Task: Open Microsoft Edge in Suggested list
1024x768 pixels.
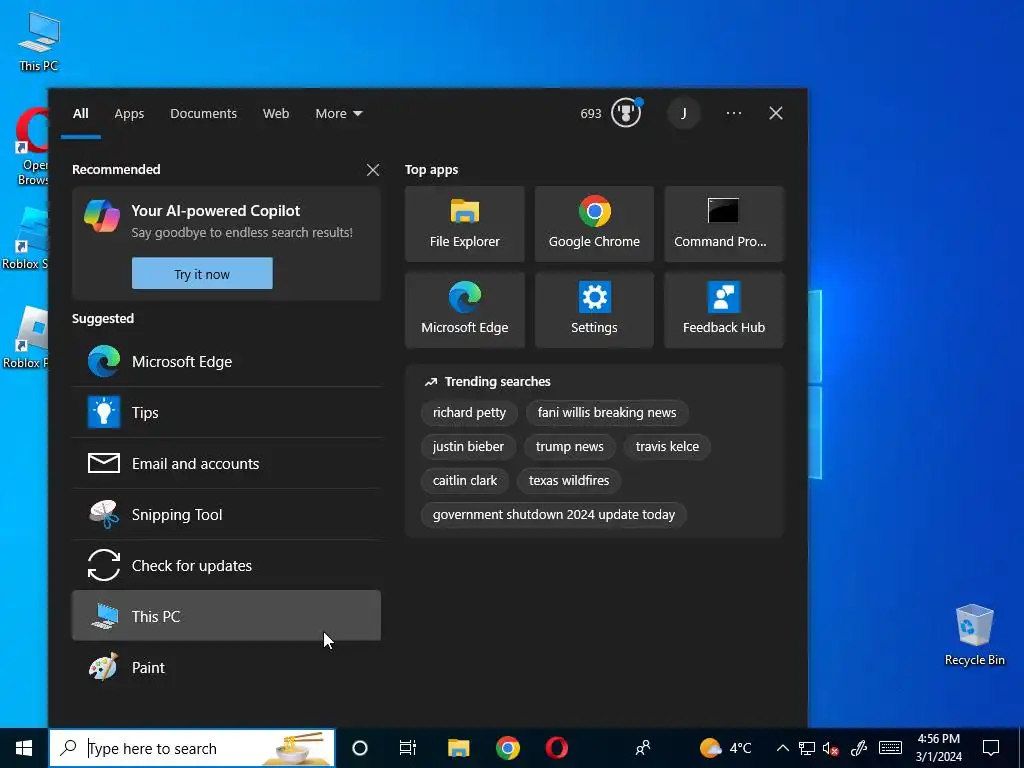Action: [x=226, y=362]
